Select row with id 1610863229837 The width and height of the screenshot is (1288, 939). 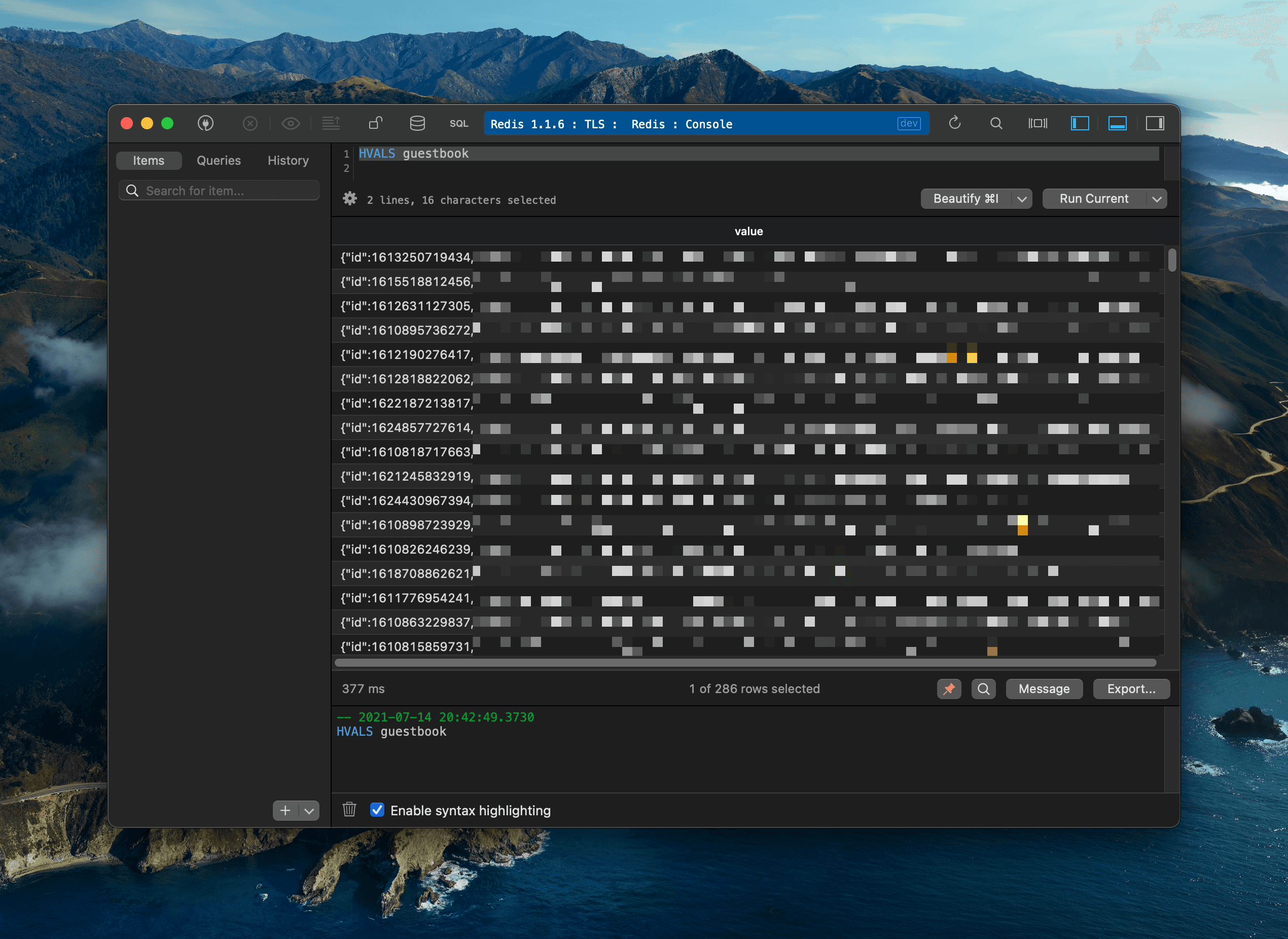tap(747, 623)
